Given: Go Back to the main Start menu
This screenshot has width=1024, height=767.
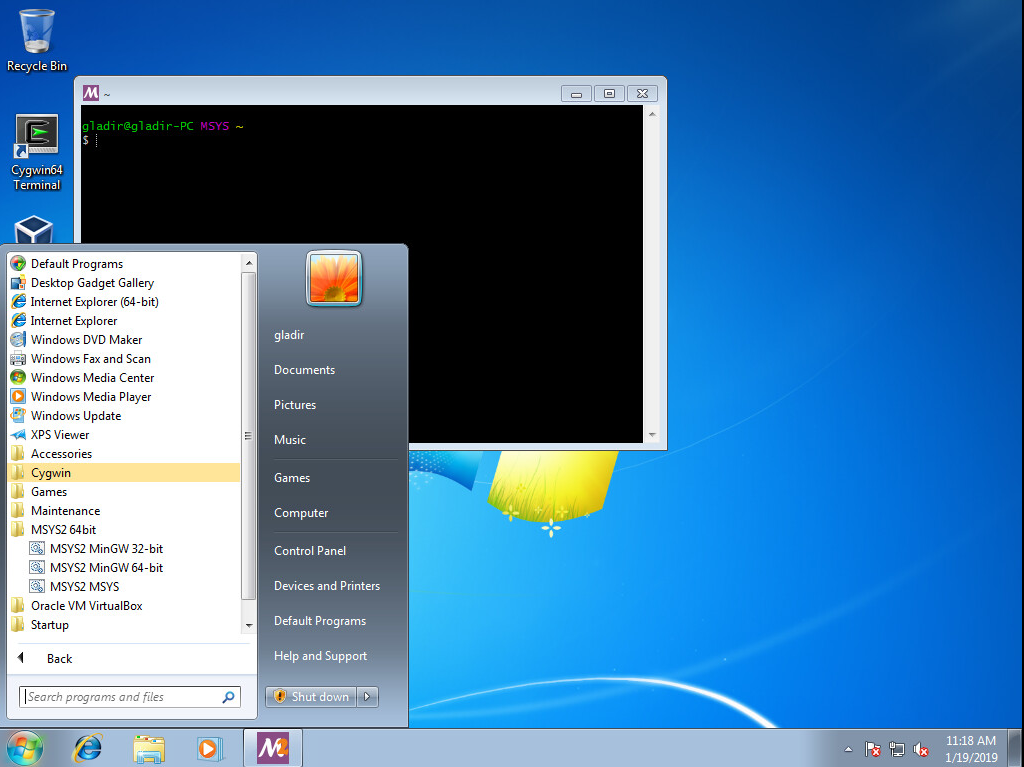Looking at the screenshot, I should pos(58,659).
